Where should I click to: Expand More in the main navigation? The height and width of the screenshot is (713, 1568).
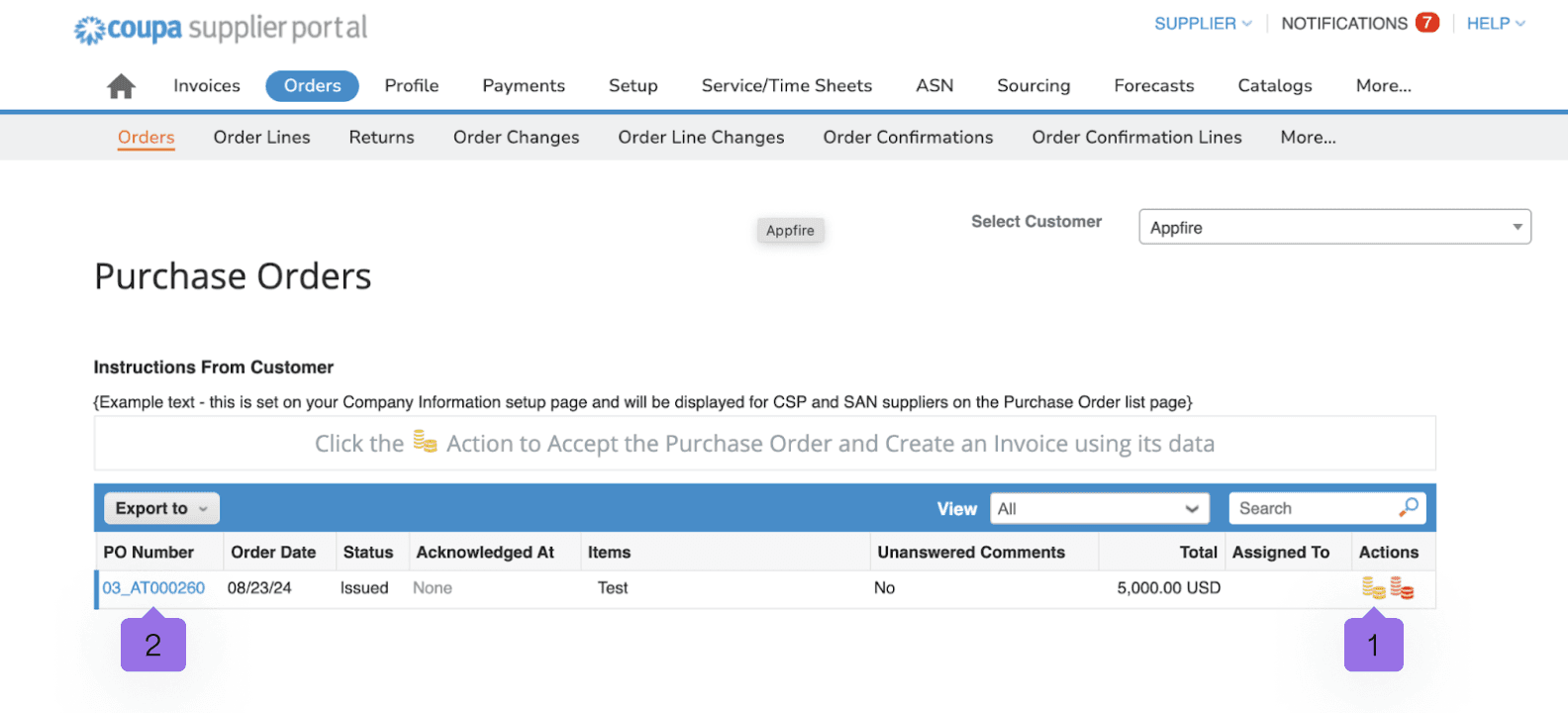point(1384,86)
